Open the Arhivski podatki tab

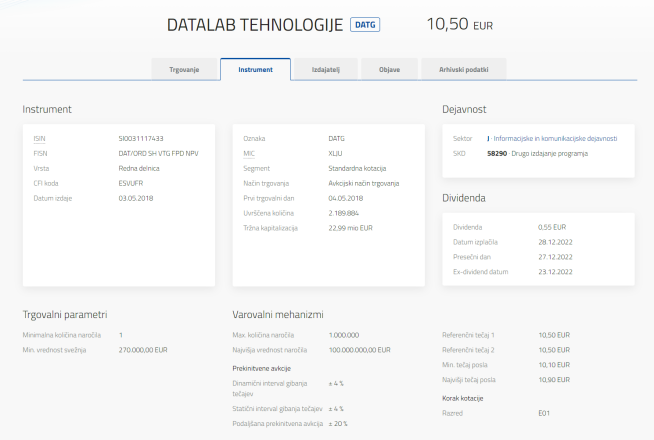[463, 69]
